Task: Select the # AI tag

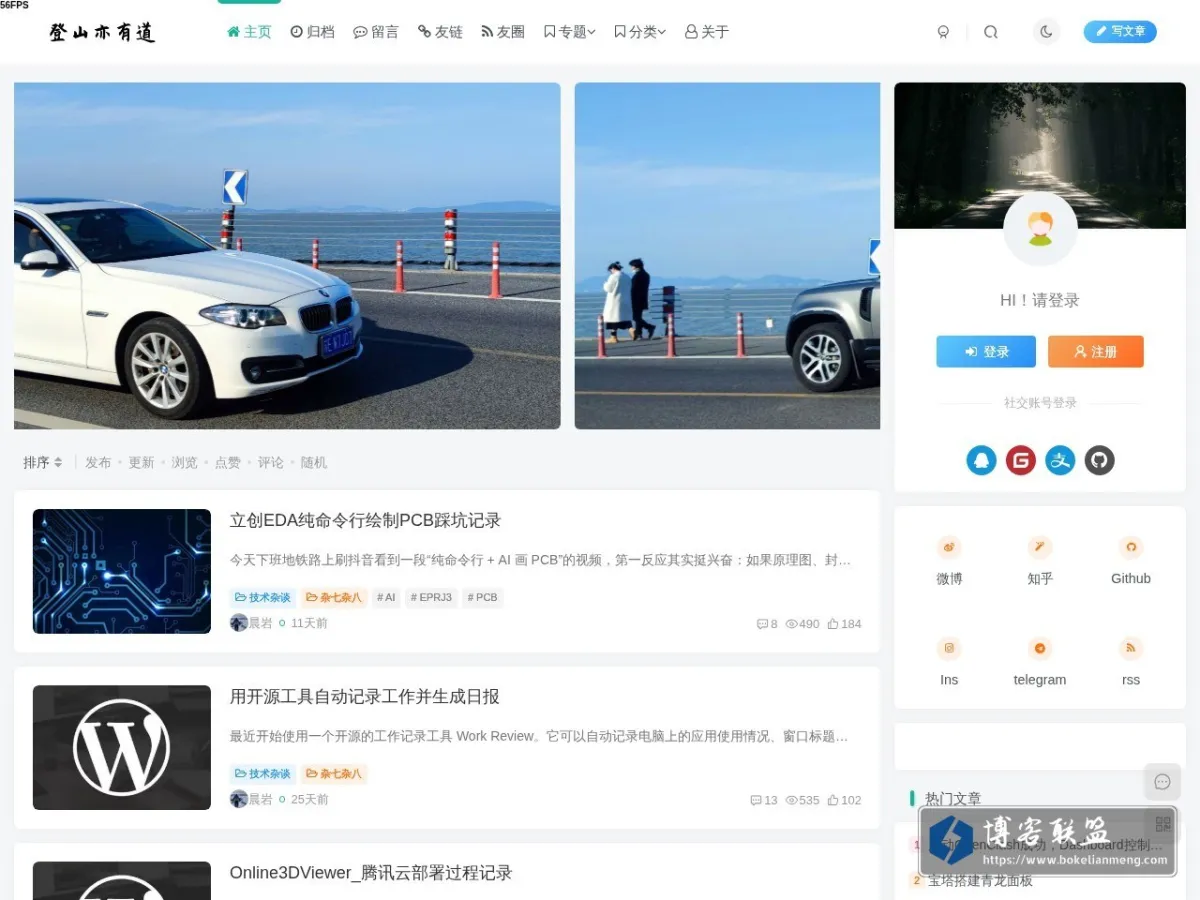Action: (x=386, y=597)
